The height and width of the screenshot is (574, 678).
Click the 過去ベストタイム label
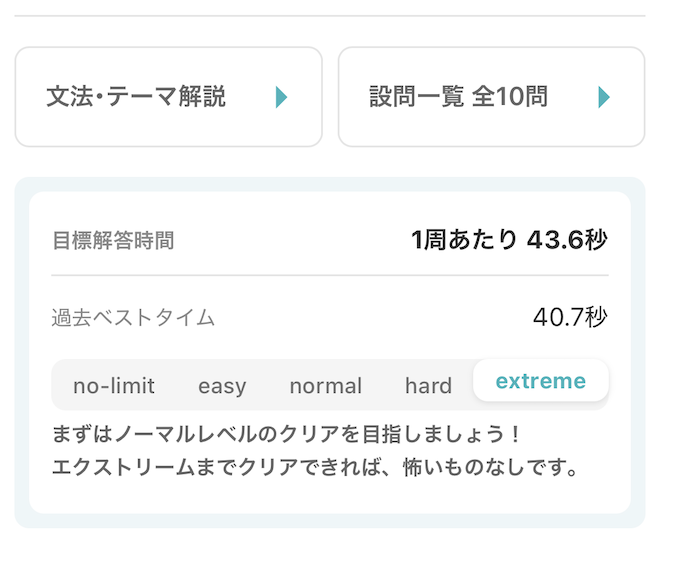pyautogui.click(x=133, y=318)
